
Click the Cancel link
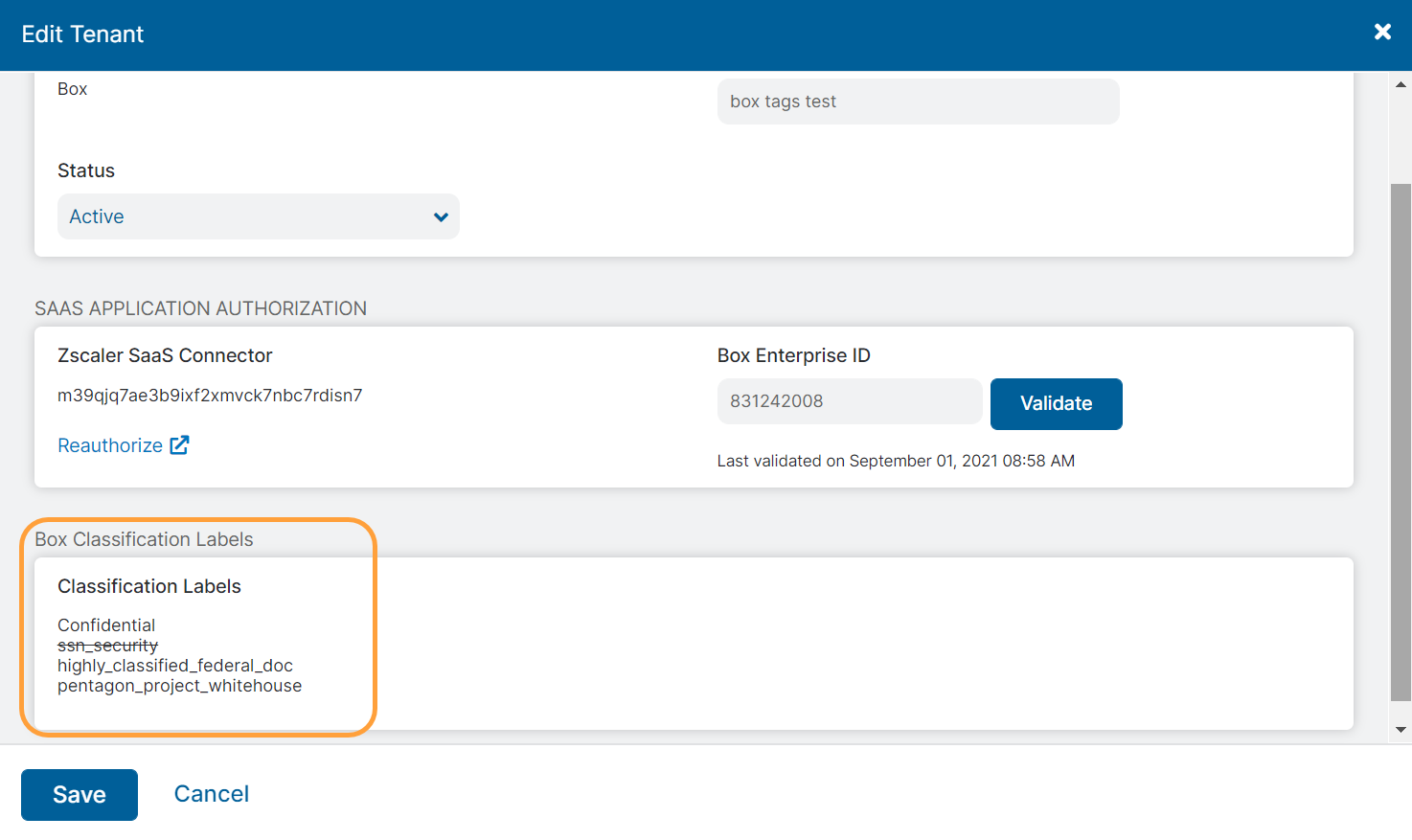click(x=211, y=793)
